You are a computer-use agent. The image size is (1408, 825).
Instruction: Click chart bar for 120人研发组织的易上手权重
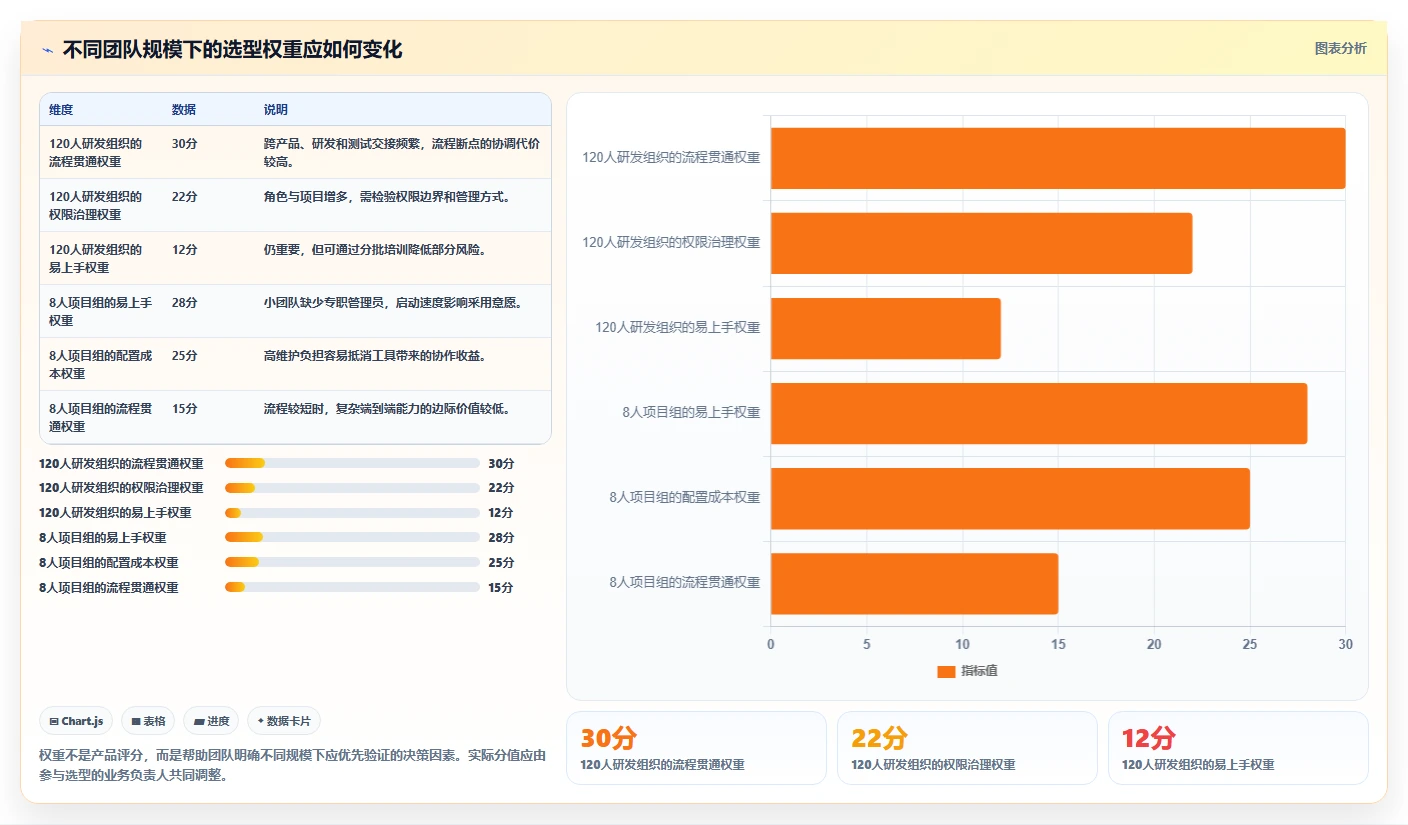coord(885,328)
